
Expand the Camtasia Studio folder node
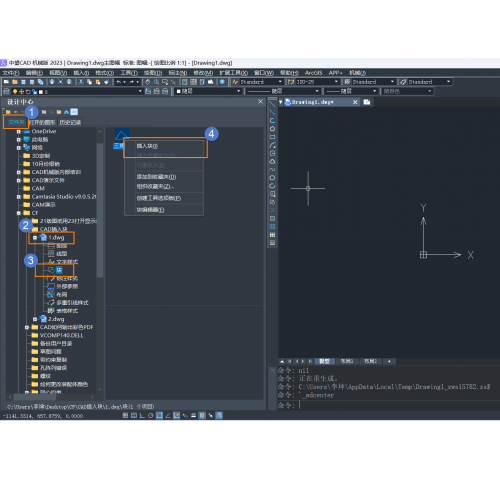(19, 197)
